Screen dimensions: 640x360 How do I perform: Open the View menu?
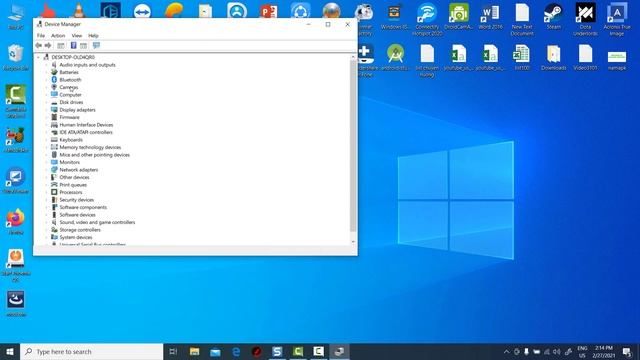click(x=77, y=36)
